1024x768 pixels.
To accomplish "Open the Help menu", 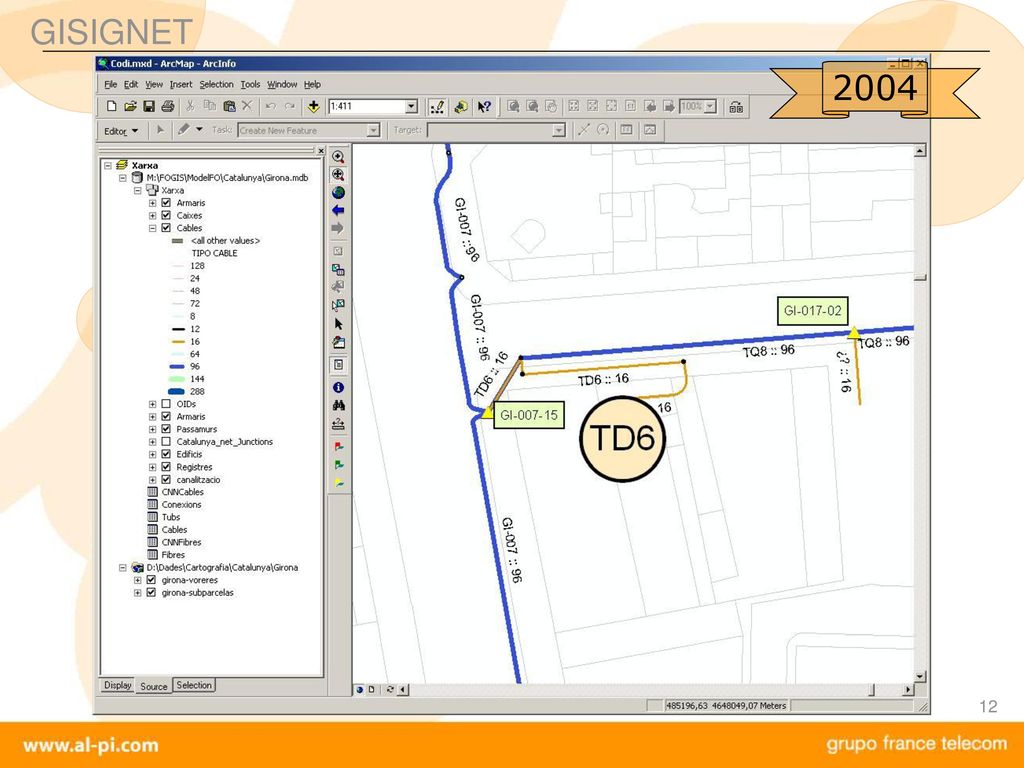I will (312, 84).
